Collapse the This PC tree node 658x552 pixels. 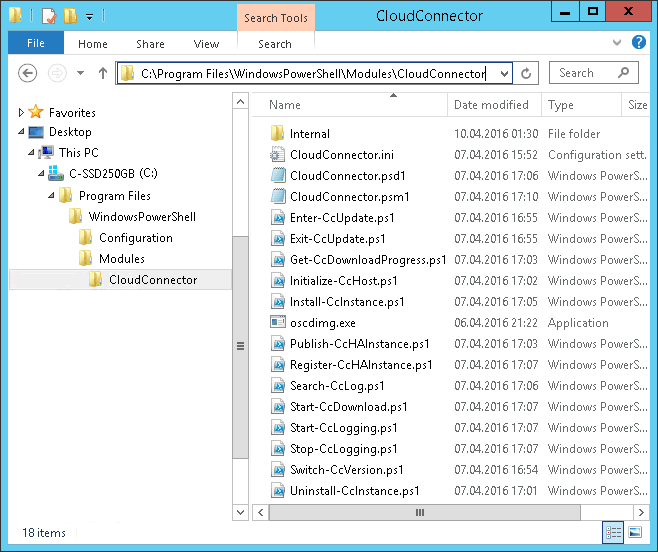click(x=31, y=152)
